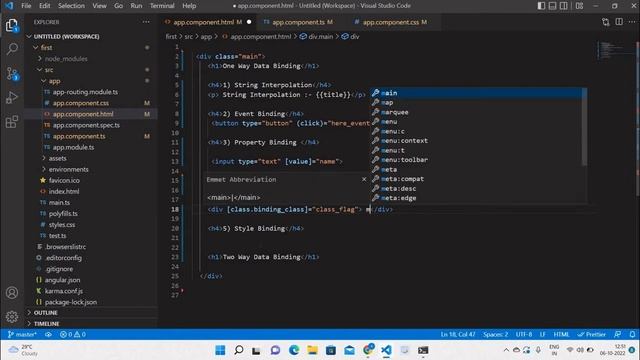This screenshot has height=360, width=640.
Task: Open the Edit menu
Action: (44, 6)
